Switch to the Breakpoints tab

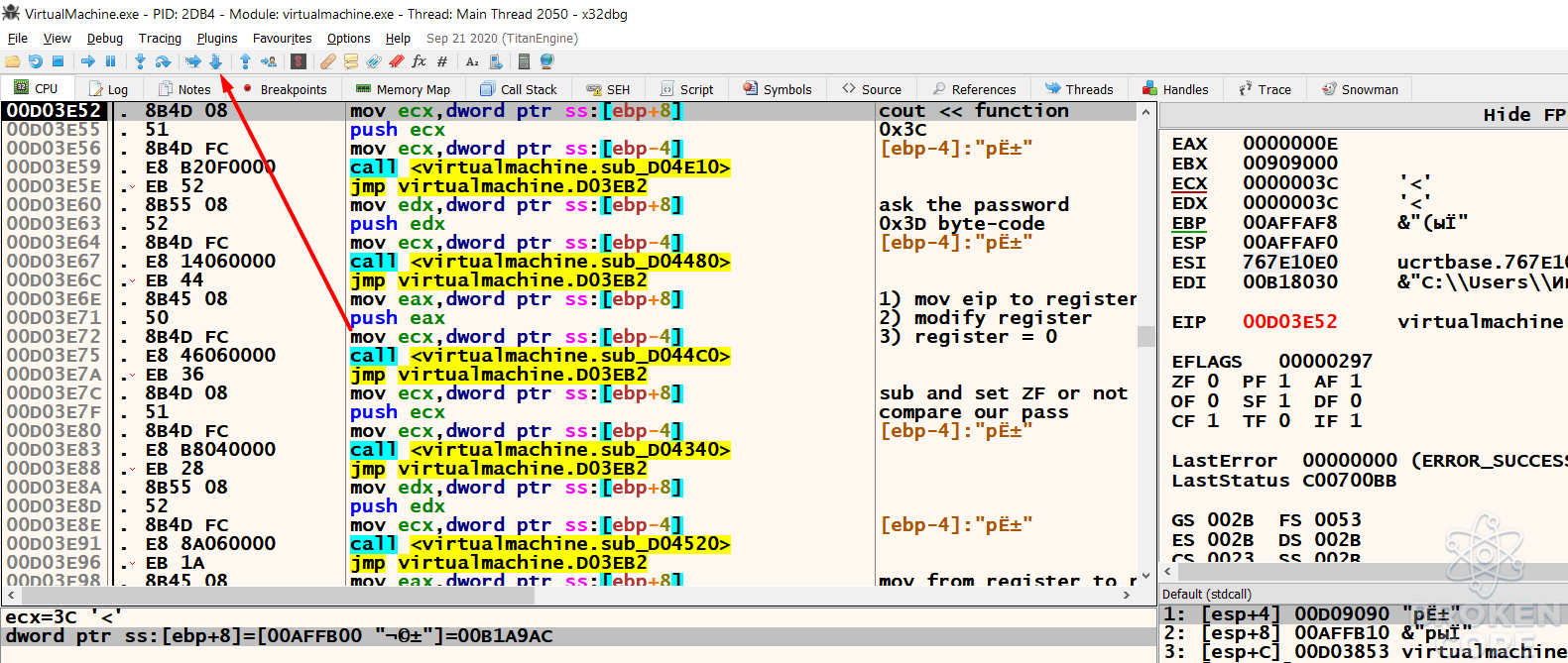tap(284, 89)
